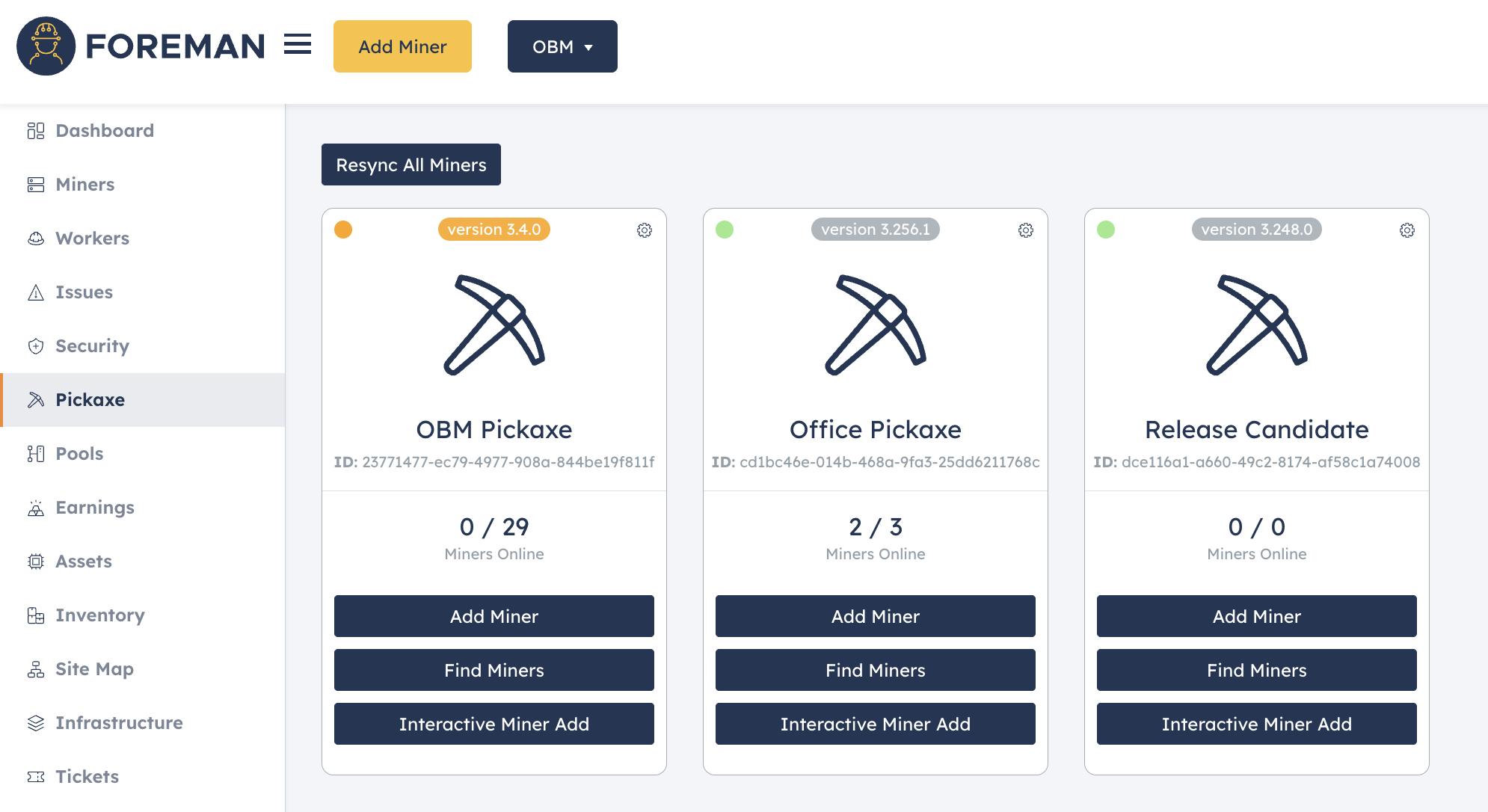1488x812 pixels.
Task: Click the Foreman logo icon
Action: (x=46, y=46)
